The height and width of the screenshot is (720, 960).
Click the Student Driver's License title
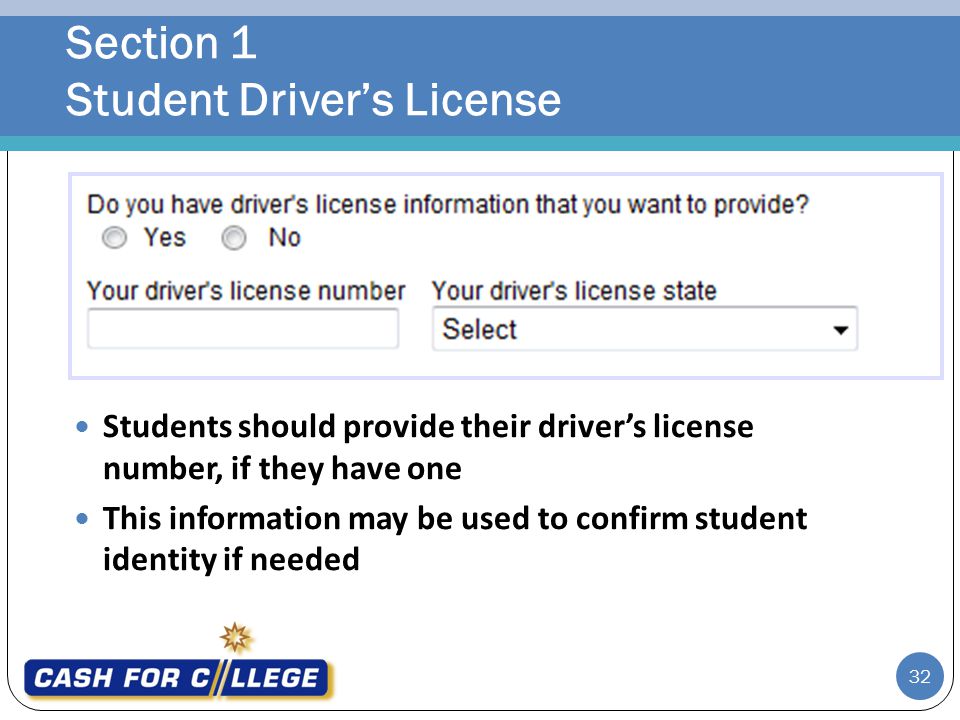pyautogui.click(x=313, y=100)
